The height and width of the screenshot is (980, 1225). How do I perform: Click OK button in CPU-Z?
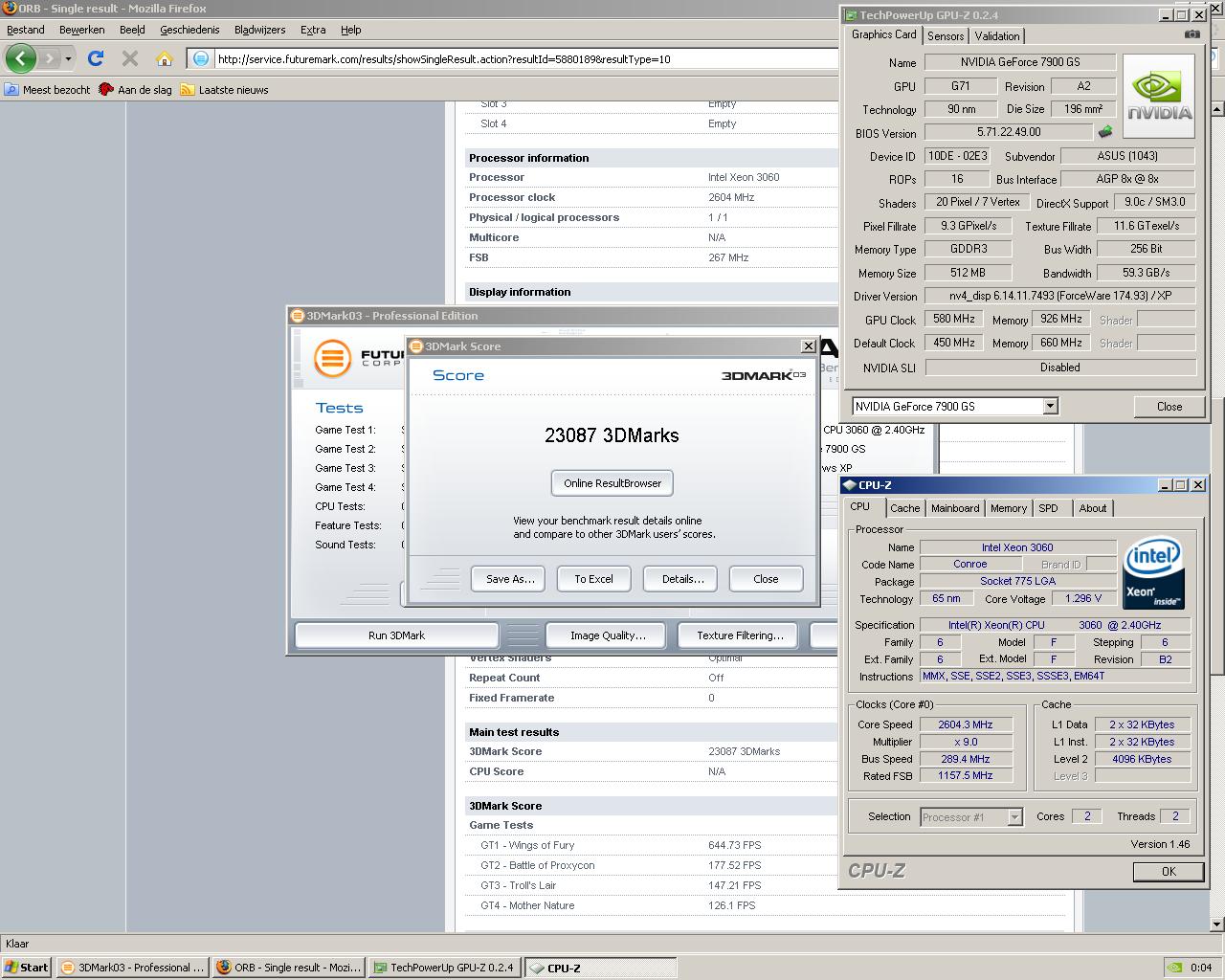point(1169,871)
